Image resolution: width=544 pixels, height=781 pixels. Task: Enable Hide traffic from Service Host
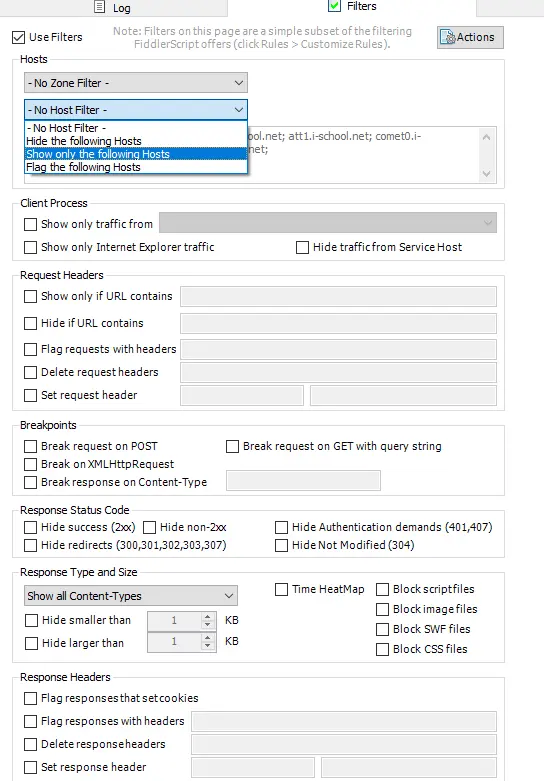coord(302,248)
